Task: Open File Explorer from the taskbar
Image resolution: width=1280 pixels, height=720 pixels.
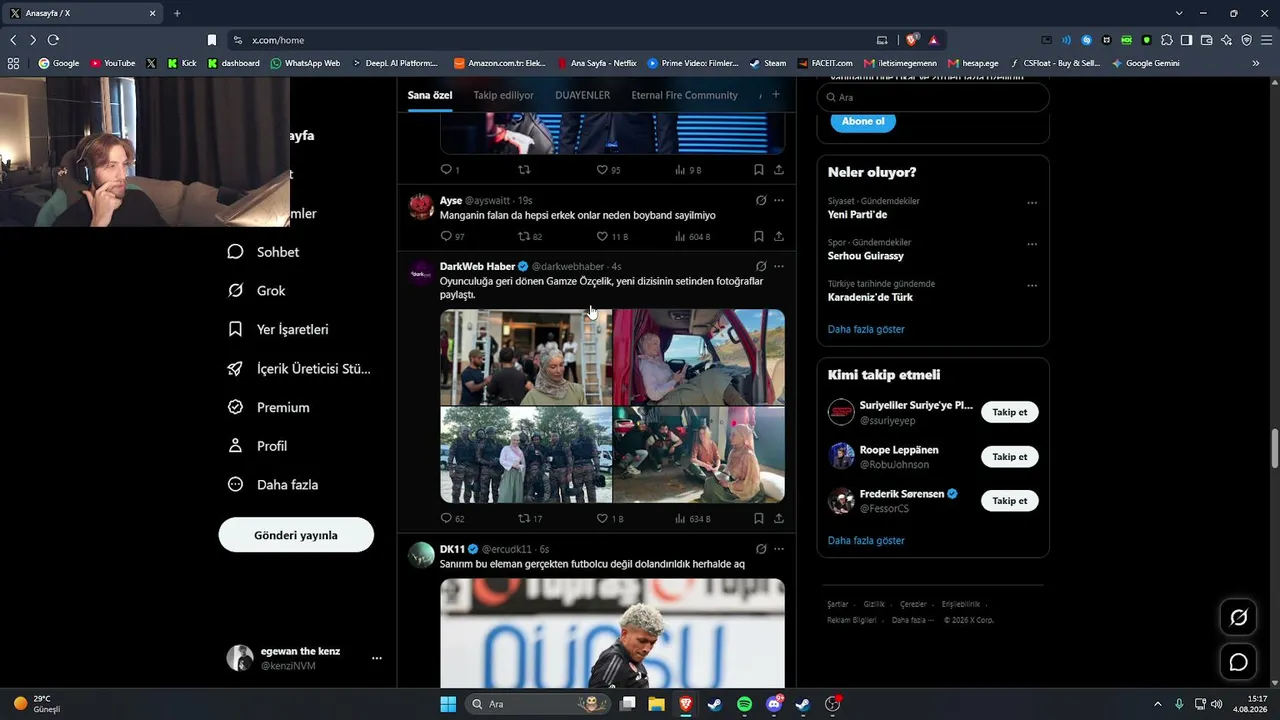Action: click(656, 704)
